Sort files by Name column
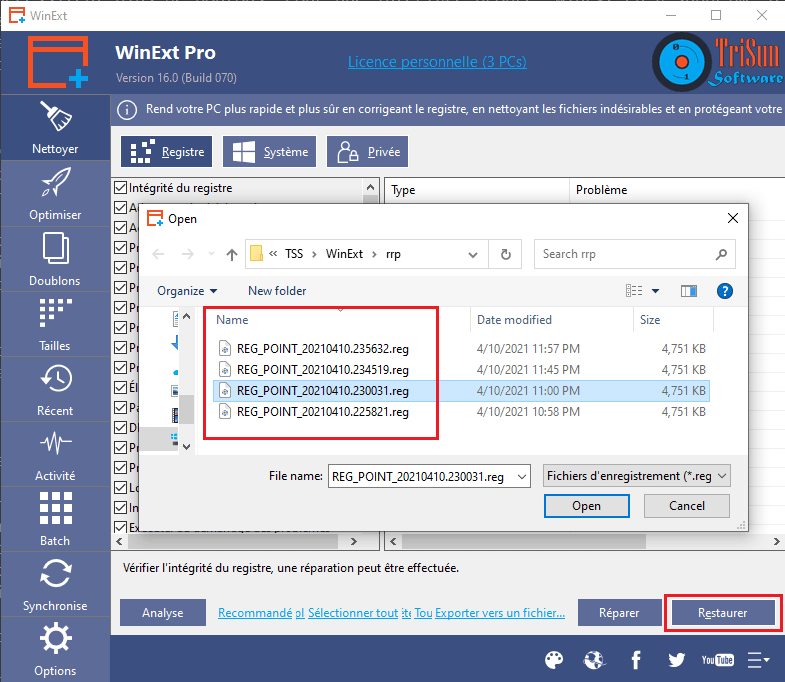Image resolution: width=785 pixels, height=682 pixels. tap(232, 320)
